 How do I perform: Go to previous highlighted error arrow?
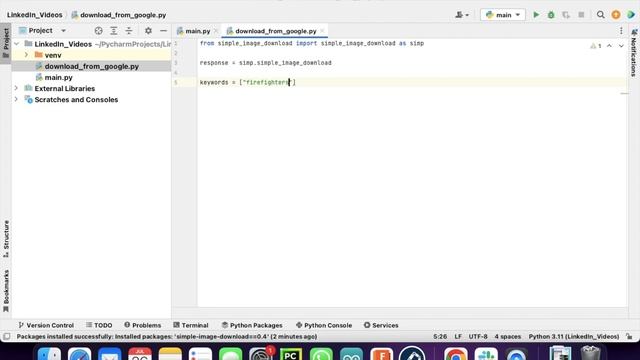(609, 46)
